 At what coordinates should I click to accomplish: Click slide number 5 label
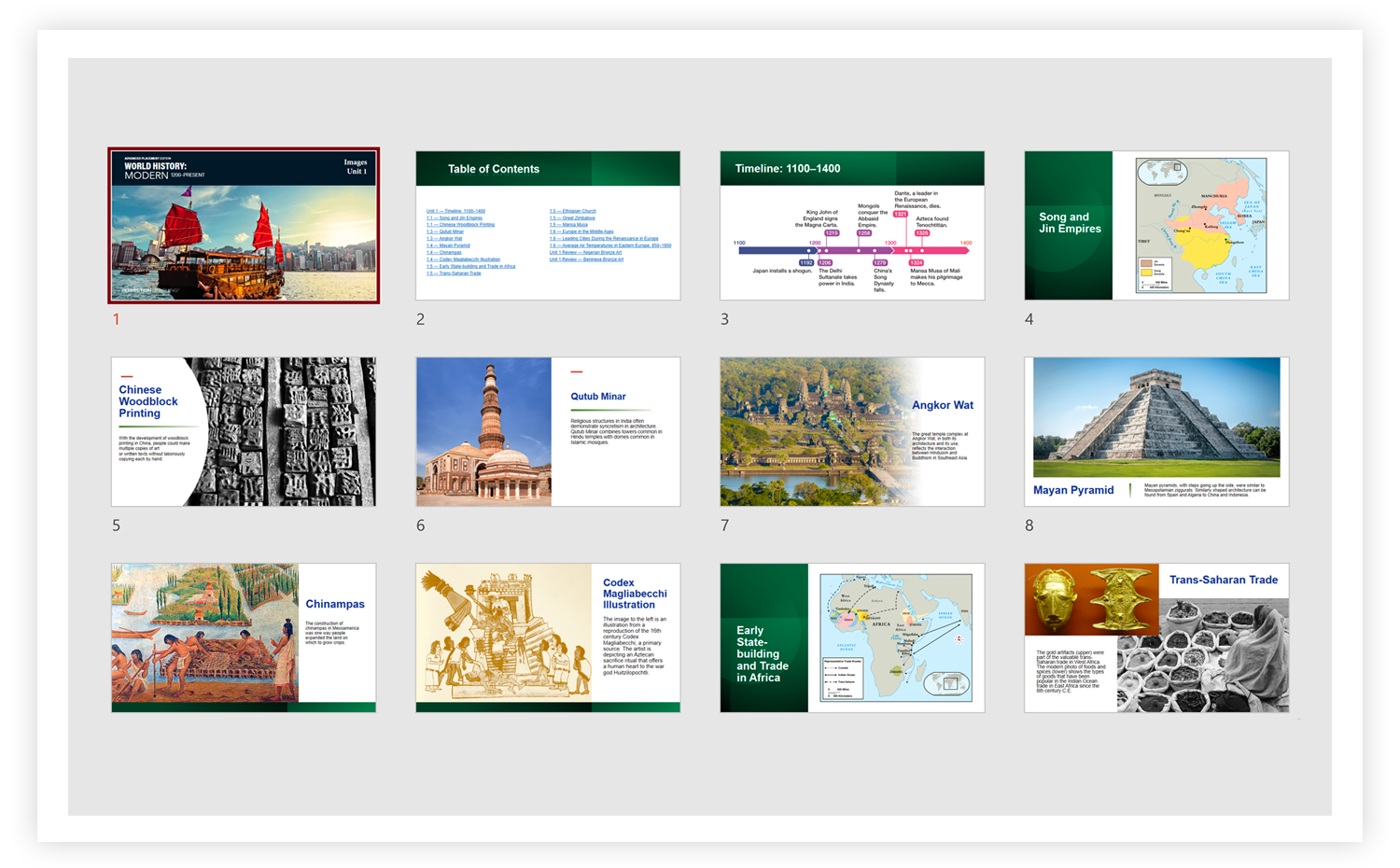[x=116, y=525]
